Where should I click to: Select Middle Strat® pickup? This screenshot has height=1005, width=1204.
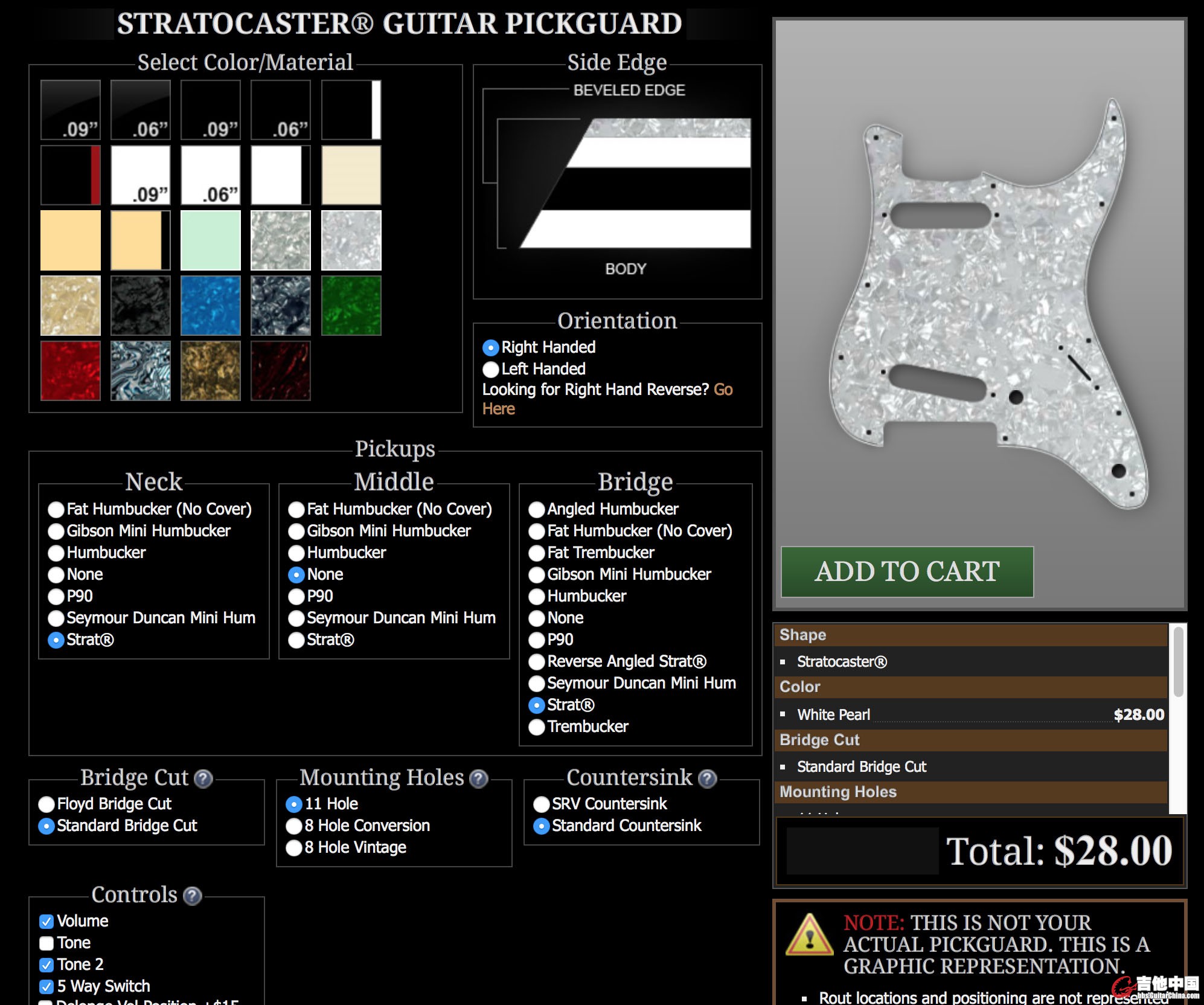(296, 640)
